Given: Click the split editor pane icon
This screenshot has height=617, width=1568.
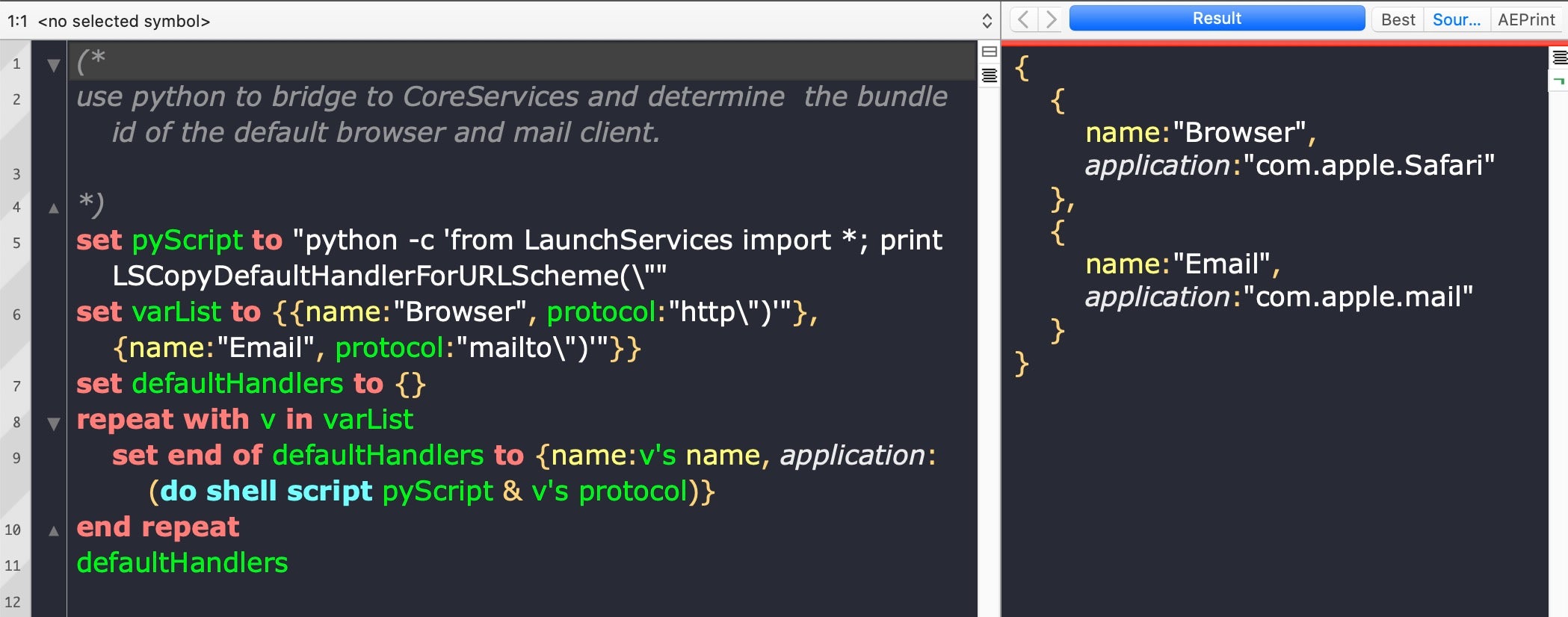Looking at the screenshot, I should (989, 52).
